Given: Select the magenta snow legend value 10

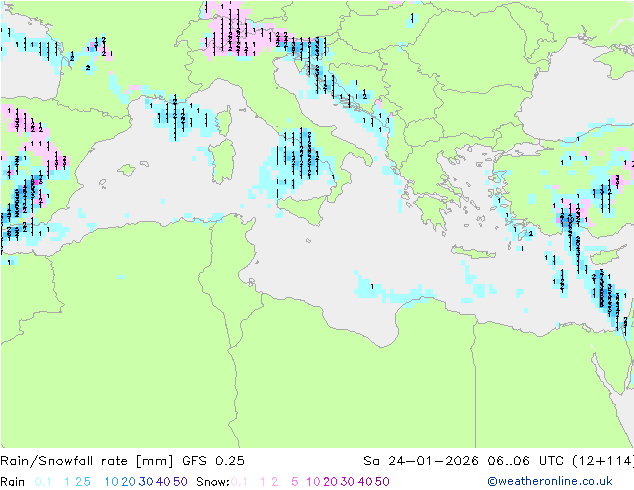Looking at the screenshot, I should (x=313, y=482).
